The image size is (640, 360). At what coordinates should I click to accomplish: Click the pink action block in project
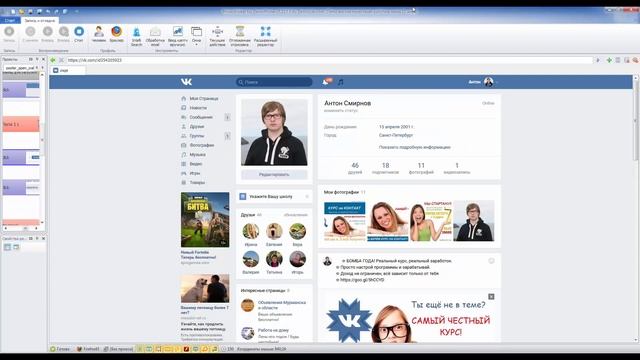pos(21,124)
